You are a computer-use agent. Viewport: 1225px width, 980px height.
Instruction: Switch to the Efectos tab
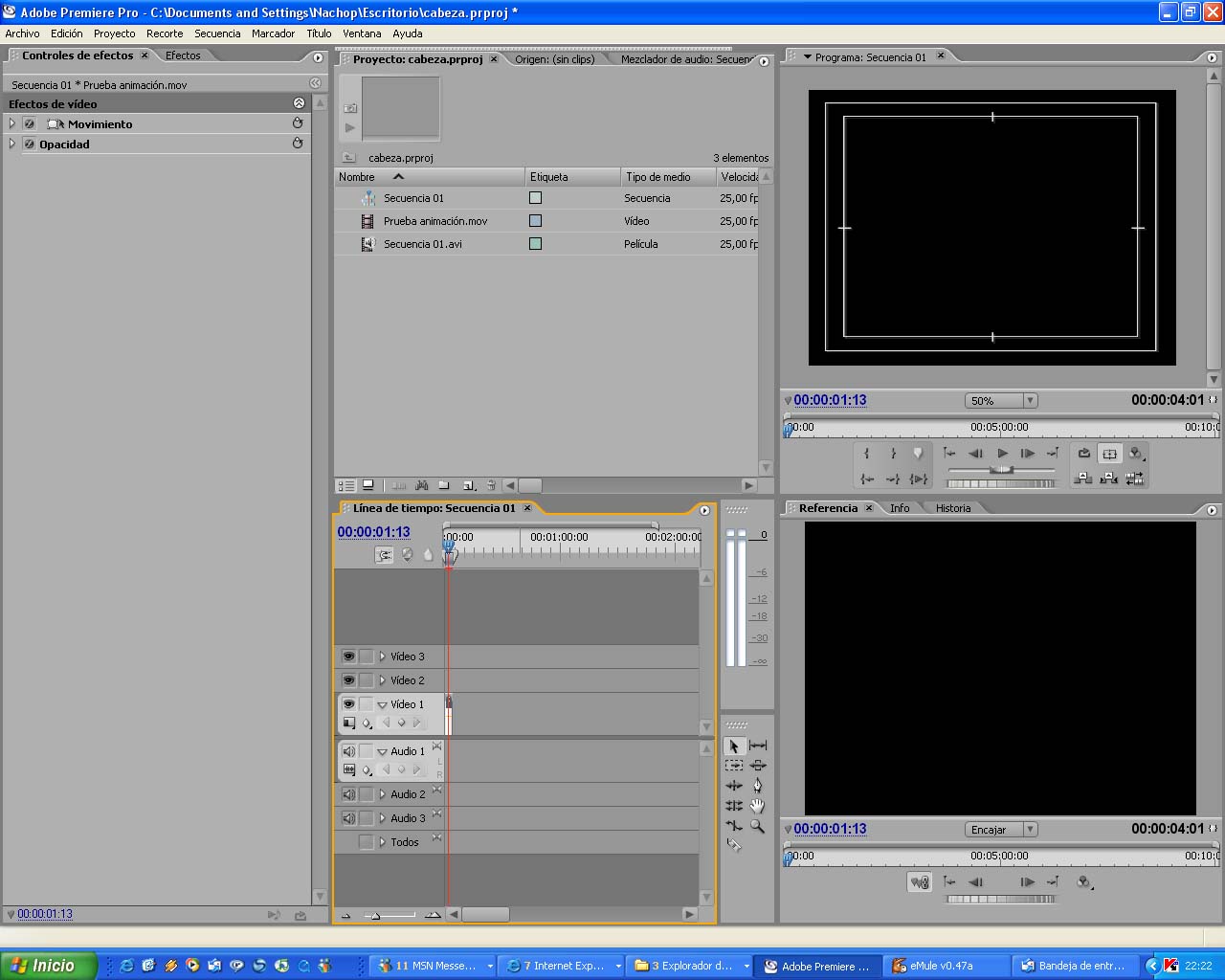[183, 56]
